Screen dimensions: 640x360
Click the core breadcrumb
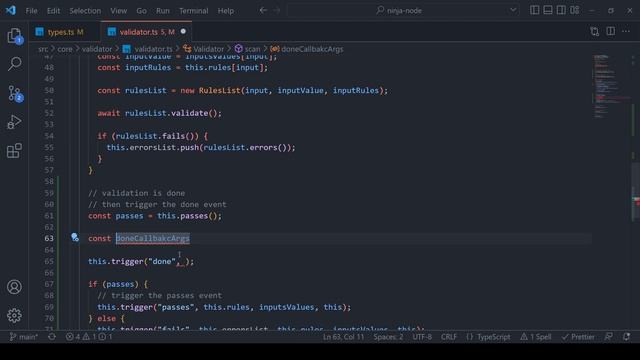click(64, 49)
